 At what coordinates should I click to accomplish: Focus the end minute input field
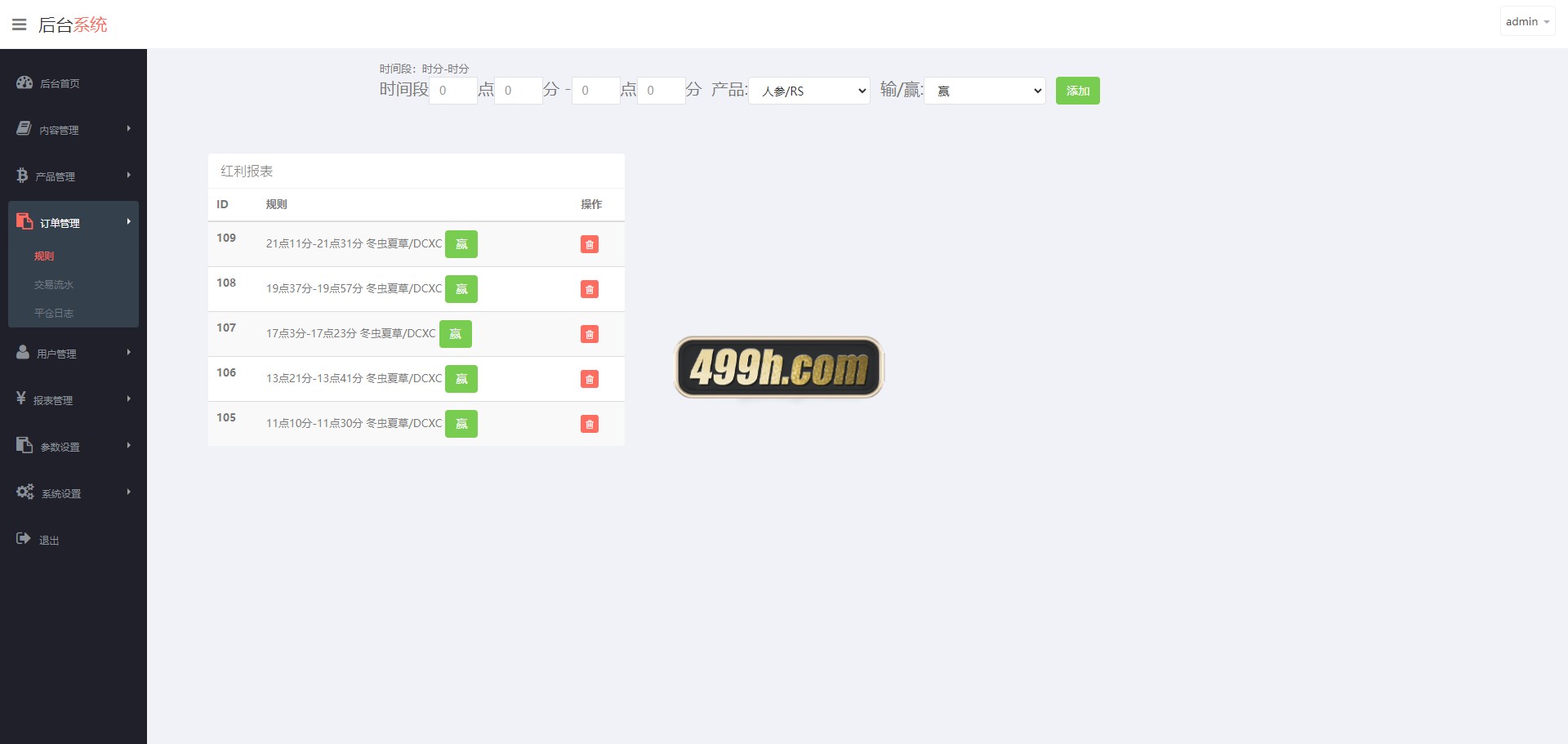(x=661, y=91)
